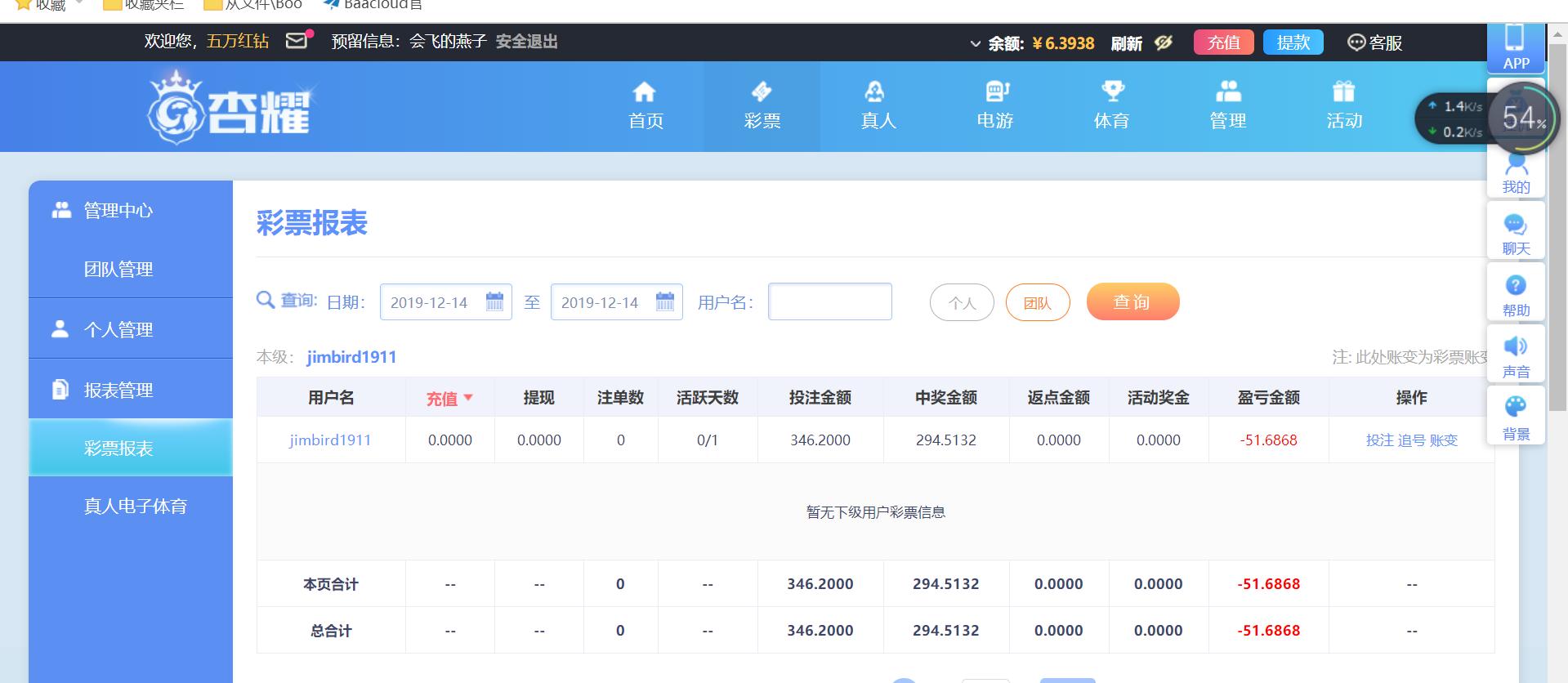Open the 体育 sports trophy icon
1568x683 pixels.
[x=1111, y=92]
